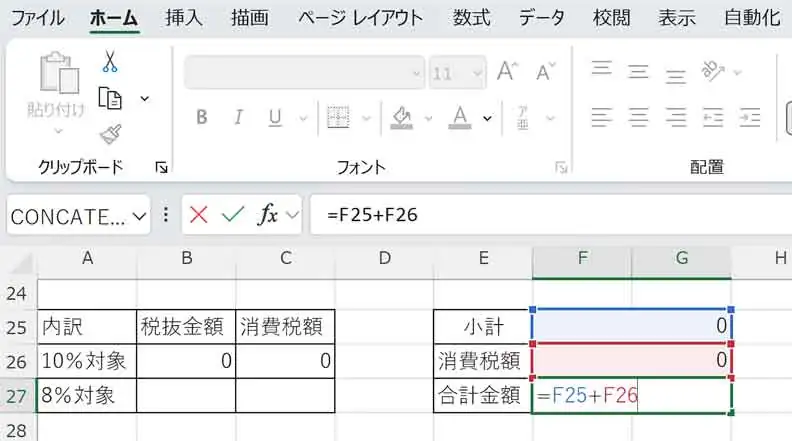Expand the Name Box dropdown showing CONCATE...
The image size is (792, 441).
(x=139, y=215)
